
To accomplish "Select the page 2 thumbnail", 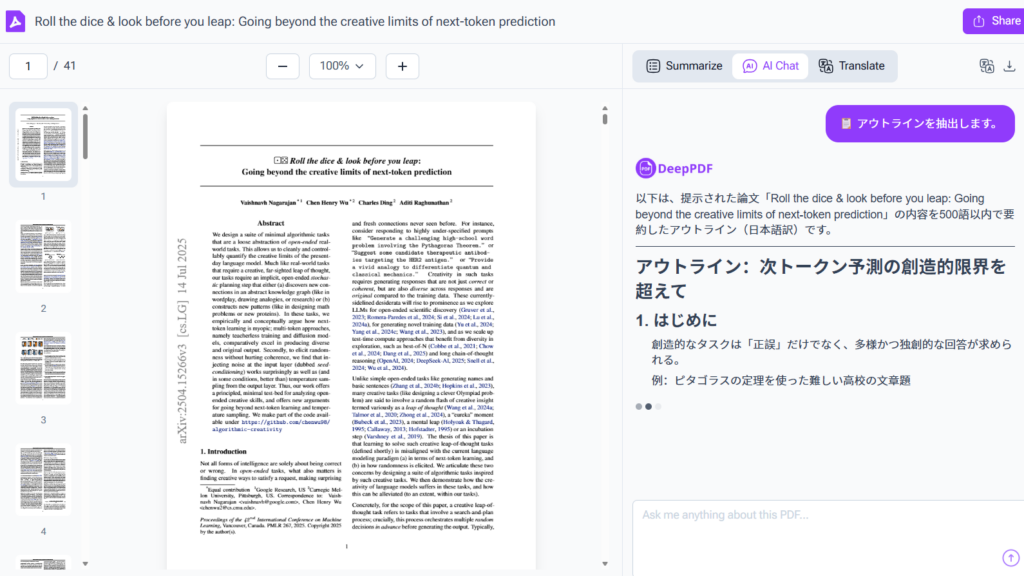I will [x=43, y=256].
